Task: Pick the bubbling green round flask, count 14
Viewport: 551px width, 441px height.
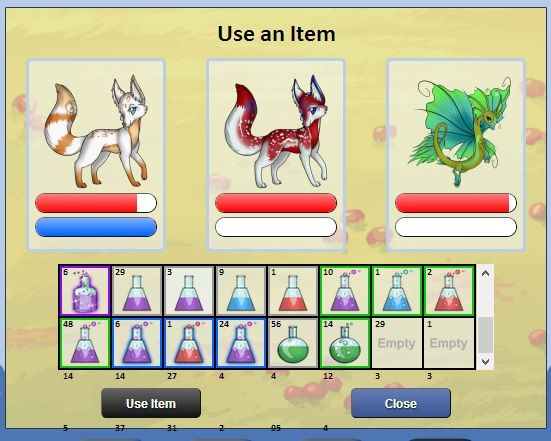Action: 345,343
